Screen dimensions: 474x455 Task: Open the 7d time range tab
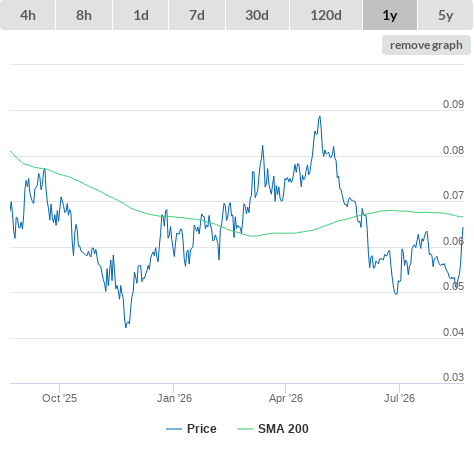197,15
